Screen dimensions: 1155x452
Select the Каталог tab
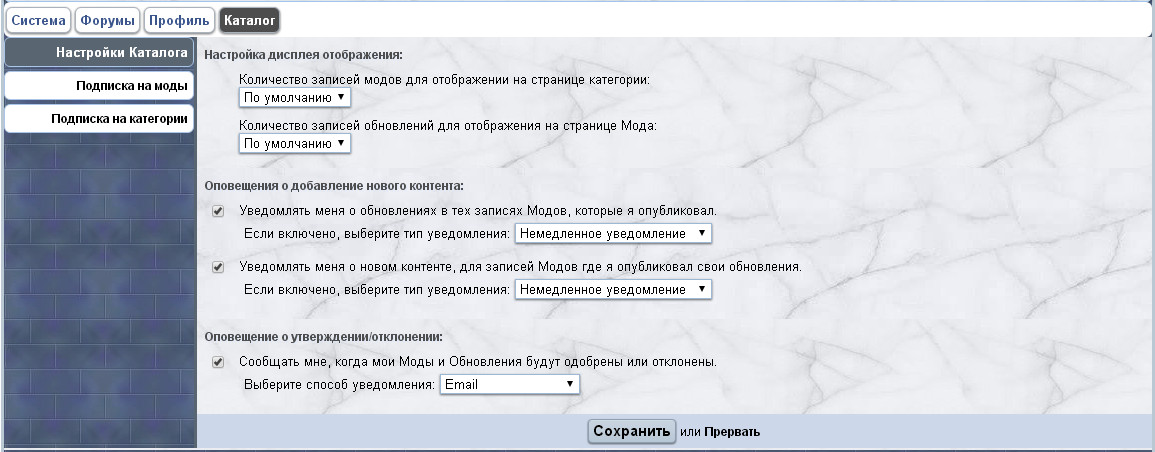249,21
